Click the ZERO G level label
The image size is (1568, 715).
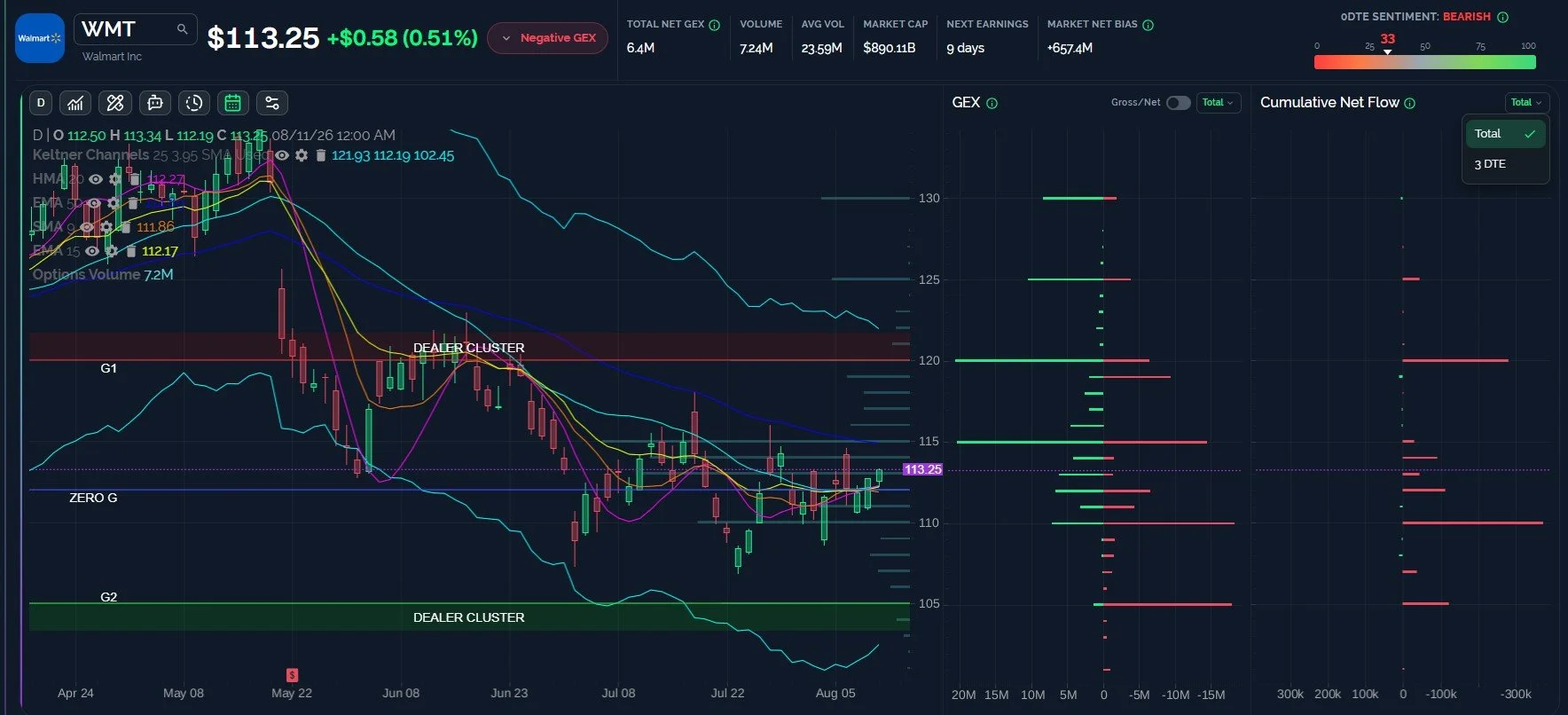click(x=93, y=498)
